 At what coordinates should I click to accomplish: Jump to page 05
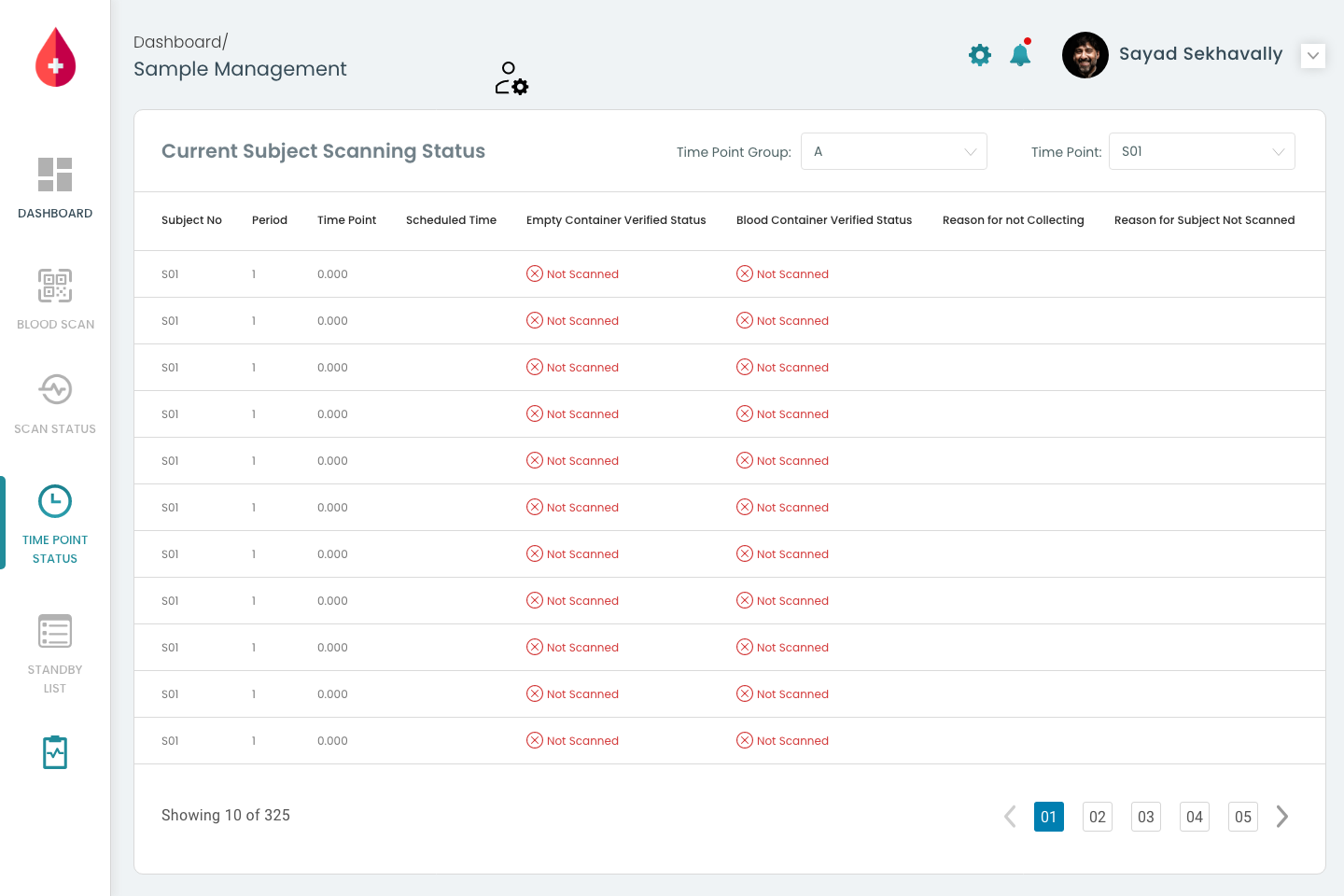(x=1243, y=817)
